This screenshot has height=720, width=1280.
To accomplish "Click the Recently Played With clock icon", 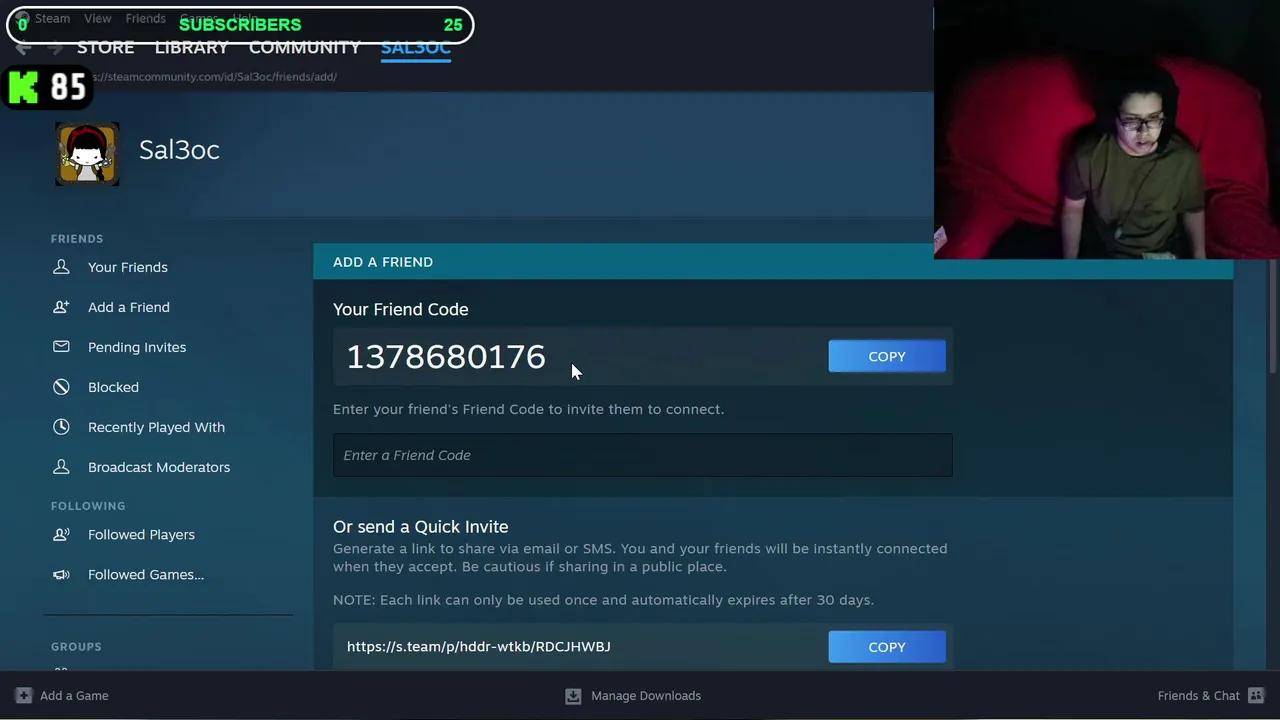I will pos(61,427).
